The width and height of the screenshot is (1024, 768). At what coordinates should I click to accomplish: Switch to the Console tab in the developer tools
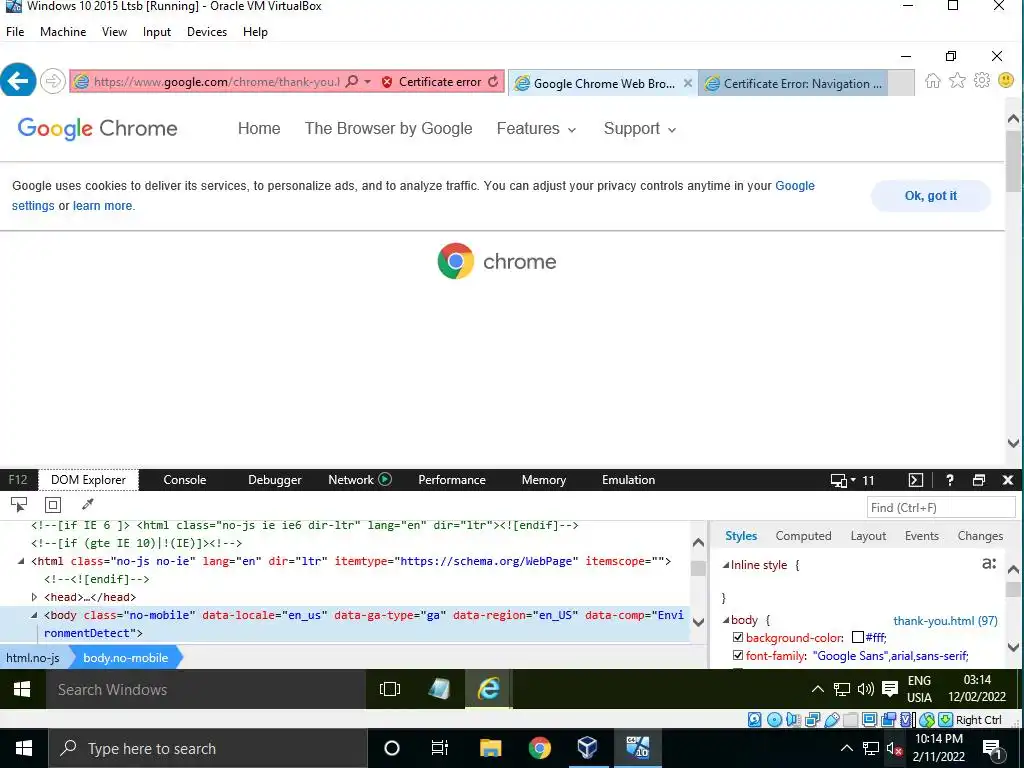(184, 480)
